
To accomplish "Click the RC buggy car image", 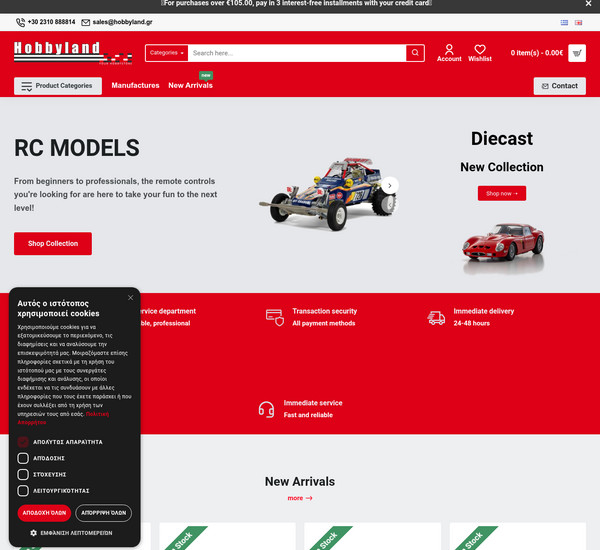I will click(x=328, y=193).
